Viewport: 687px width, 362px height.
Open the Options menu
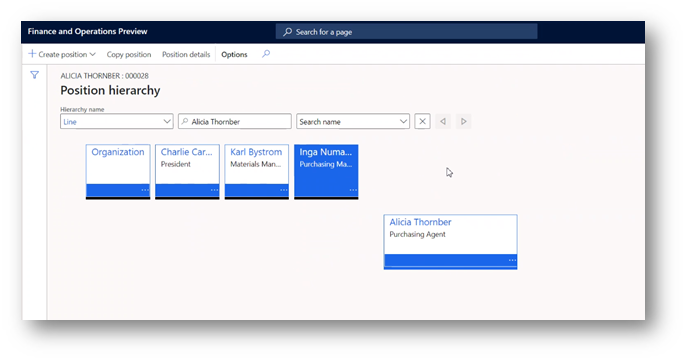(x=234, y=54)
